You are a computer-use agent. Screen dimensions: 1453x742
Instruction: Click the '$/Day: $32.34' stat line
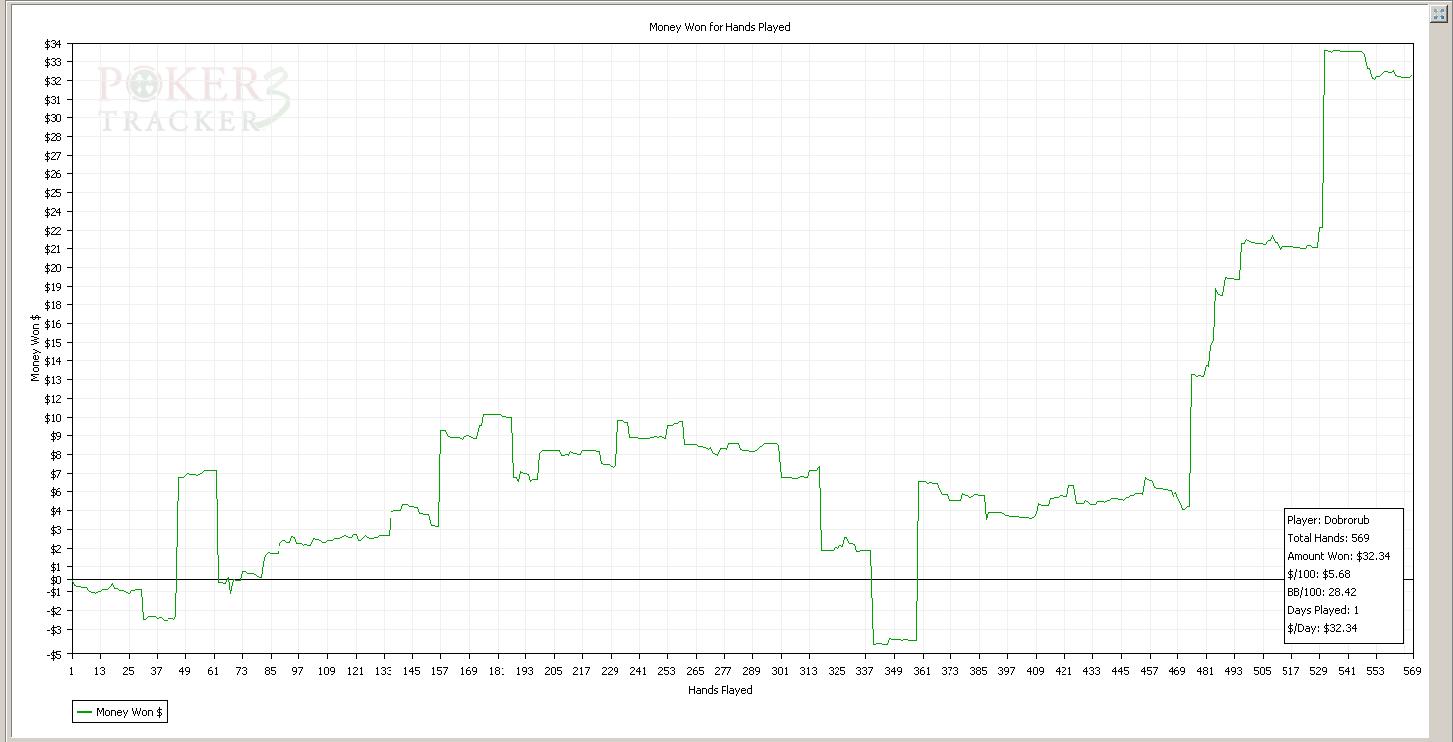click(1324, 628)
